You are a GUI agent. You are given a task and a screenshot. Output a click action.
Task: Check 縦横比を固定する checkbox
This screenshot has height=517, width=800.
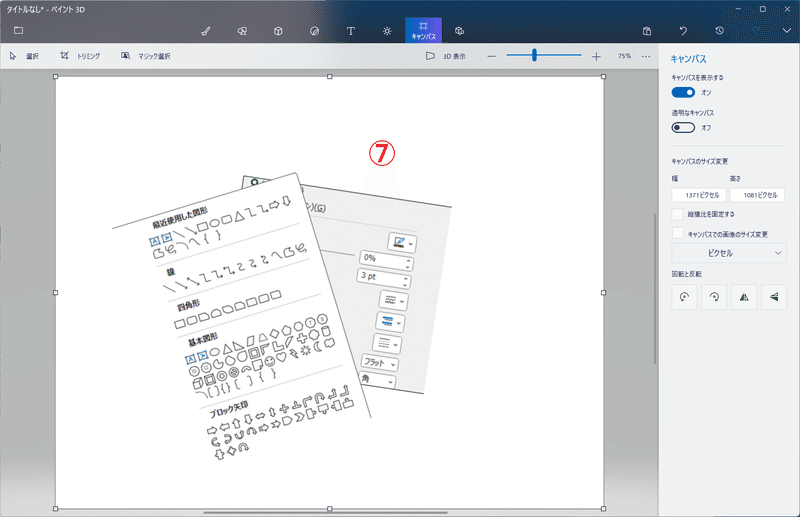(x=677, y=214)
